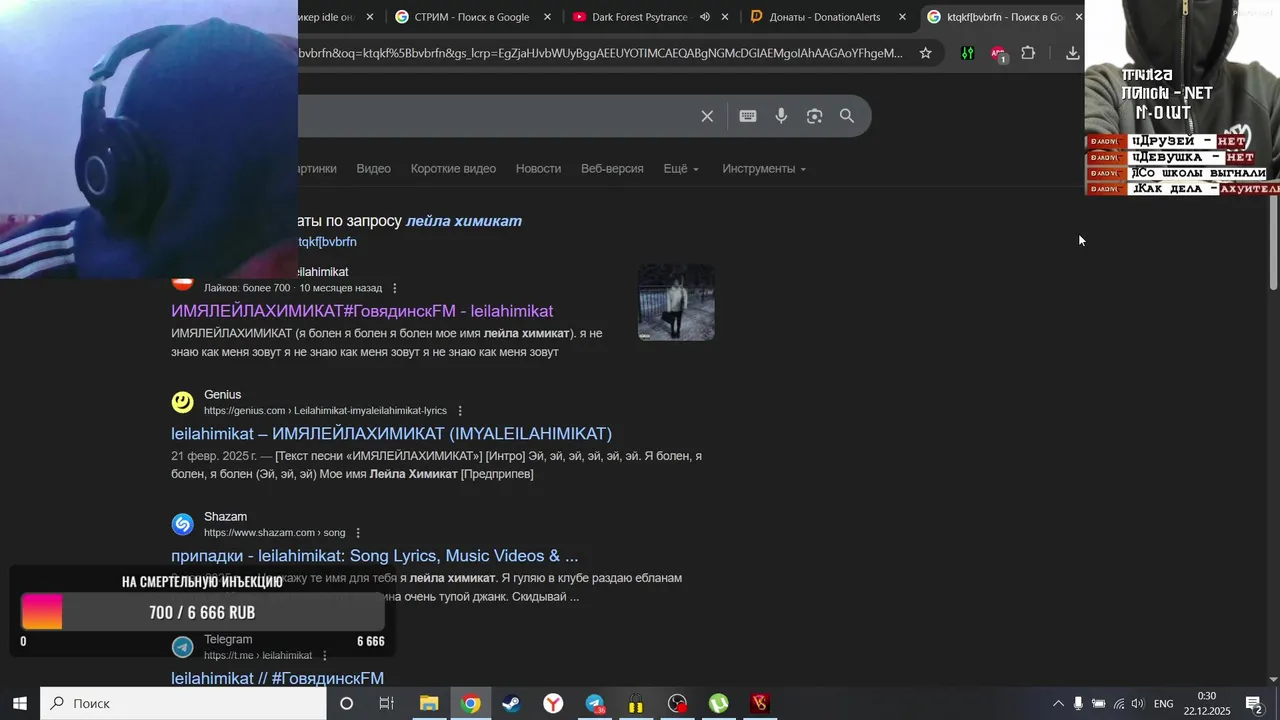Viewport: 1280px width, 720px height.
Task: Click the Windows taskbar search box
Action: (x=183, y=703)
